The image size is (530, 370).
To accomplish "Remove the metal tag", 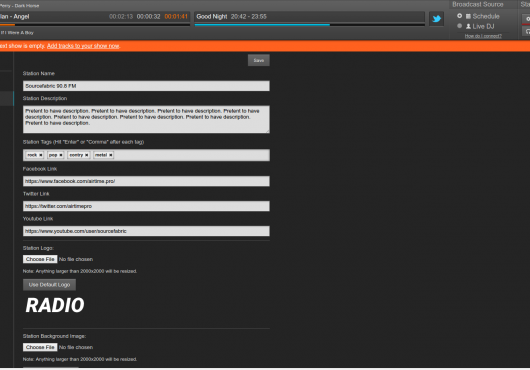I will click(111, 155).
